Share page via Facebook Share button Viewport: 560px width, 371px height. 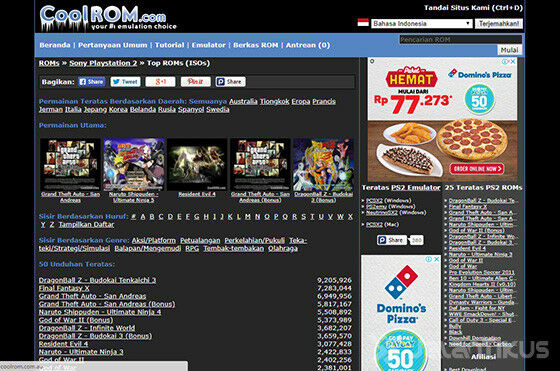click(x=92, y=82)
